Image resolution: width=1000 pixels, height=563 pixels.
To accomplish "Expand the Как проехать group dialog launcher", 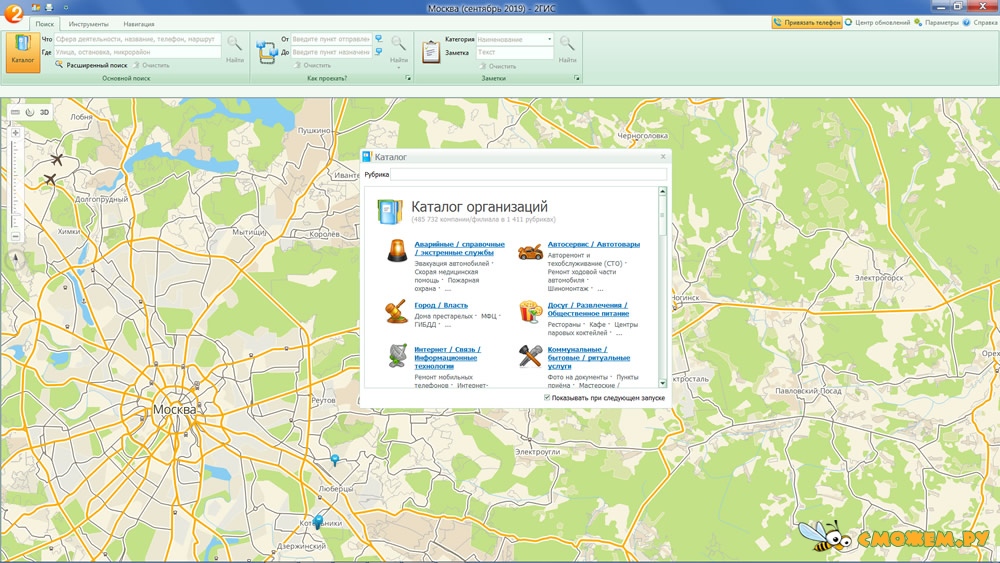I will click(408, 78).
